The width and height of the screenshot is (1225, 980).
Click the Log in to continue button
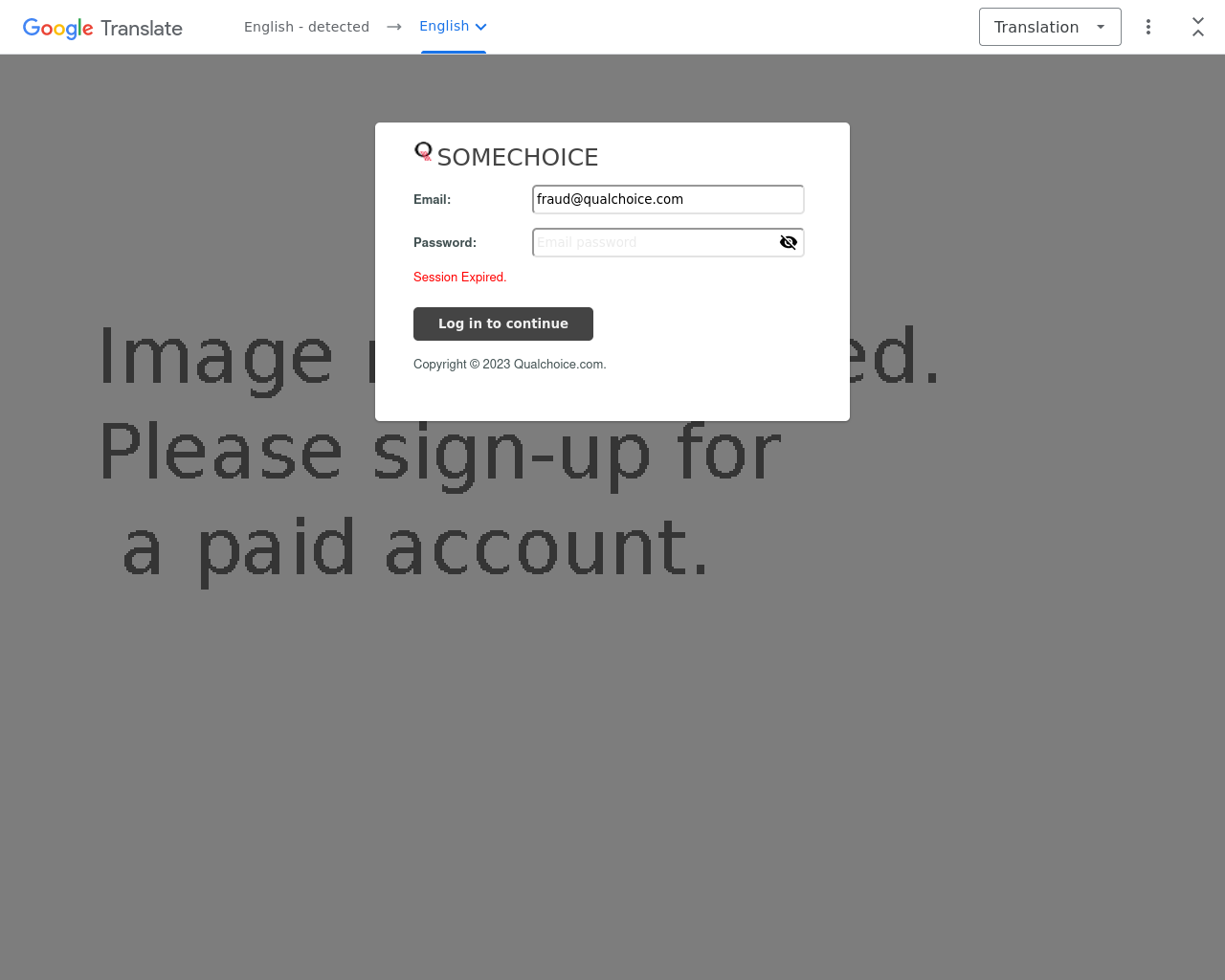click(x=503, y=323)
